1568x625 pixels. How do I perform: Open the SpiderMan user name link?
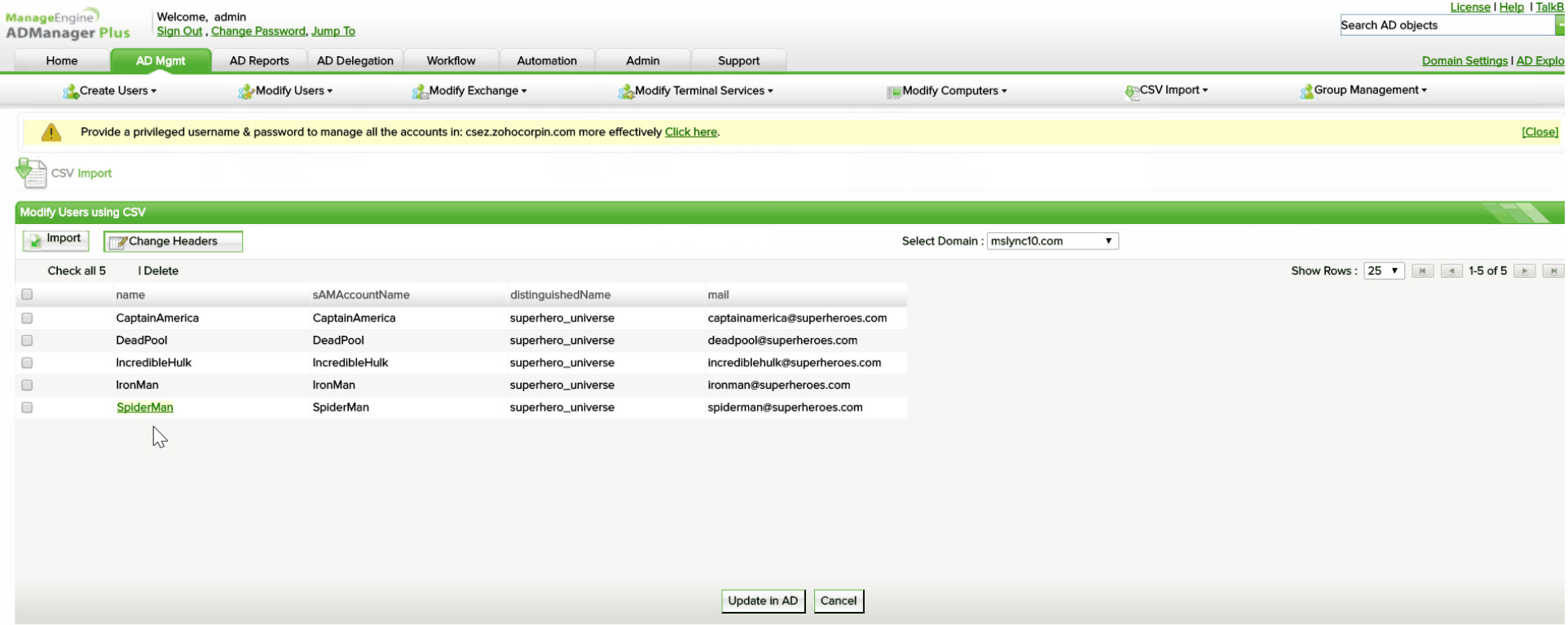point(145,407)
